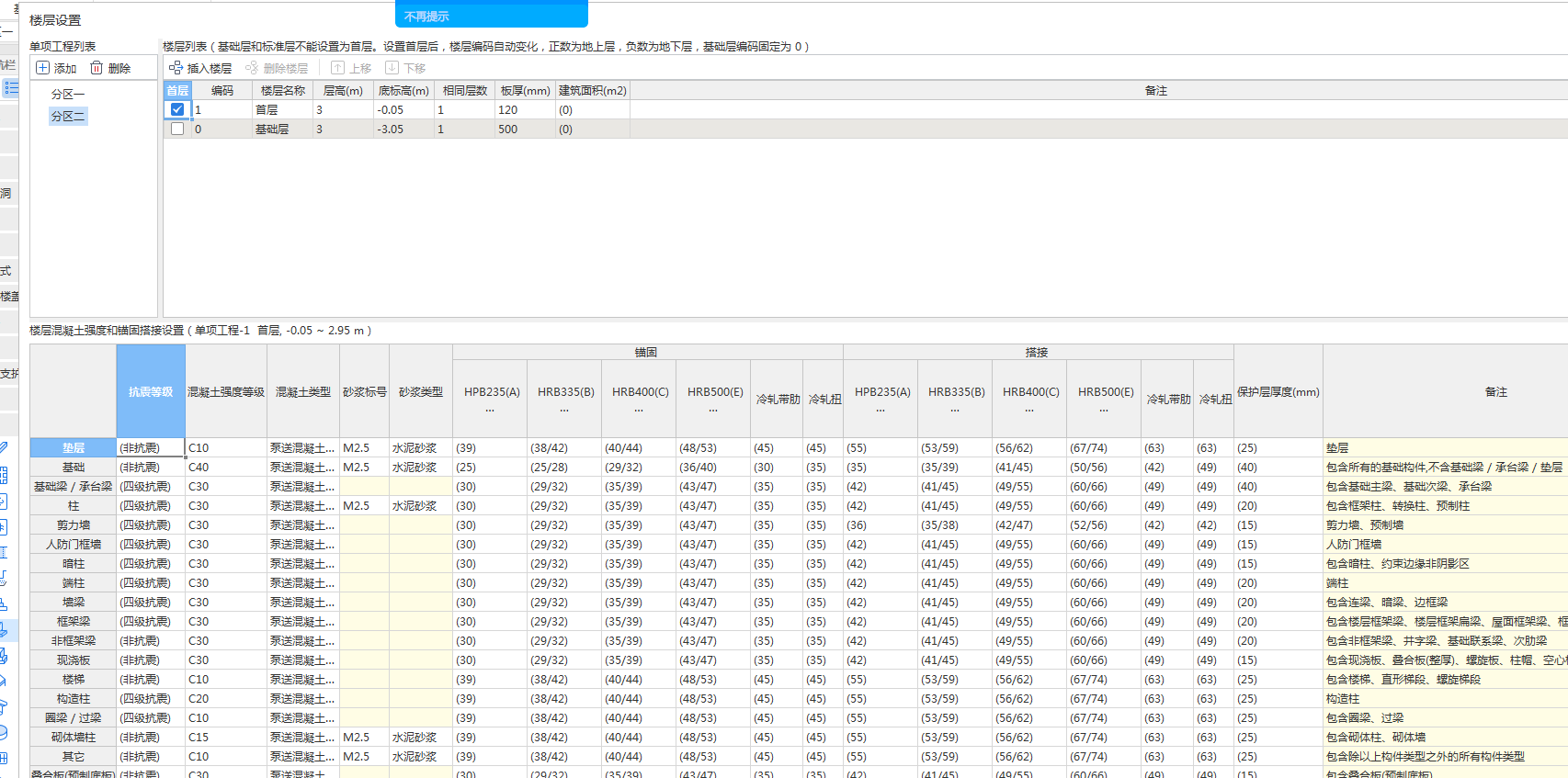Click the 底标高(m) column header
This screenshot has width=1568, height=778.
[403, 91]
